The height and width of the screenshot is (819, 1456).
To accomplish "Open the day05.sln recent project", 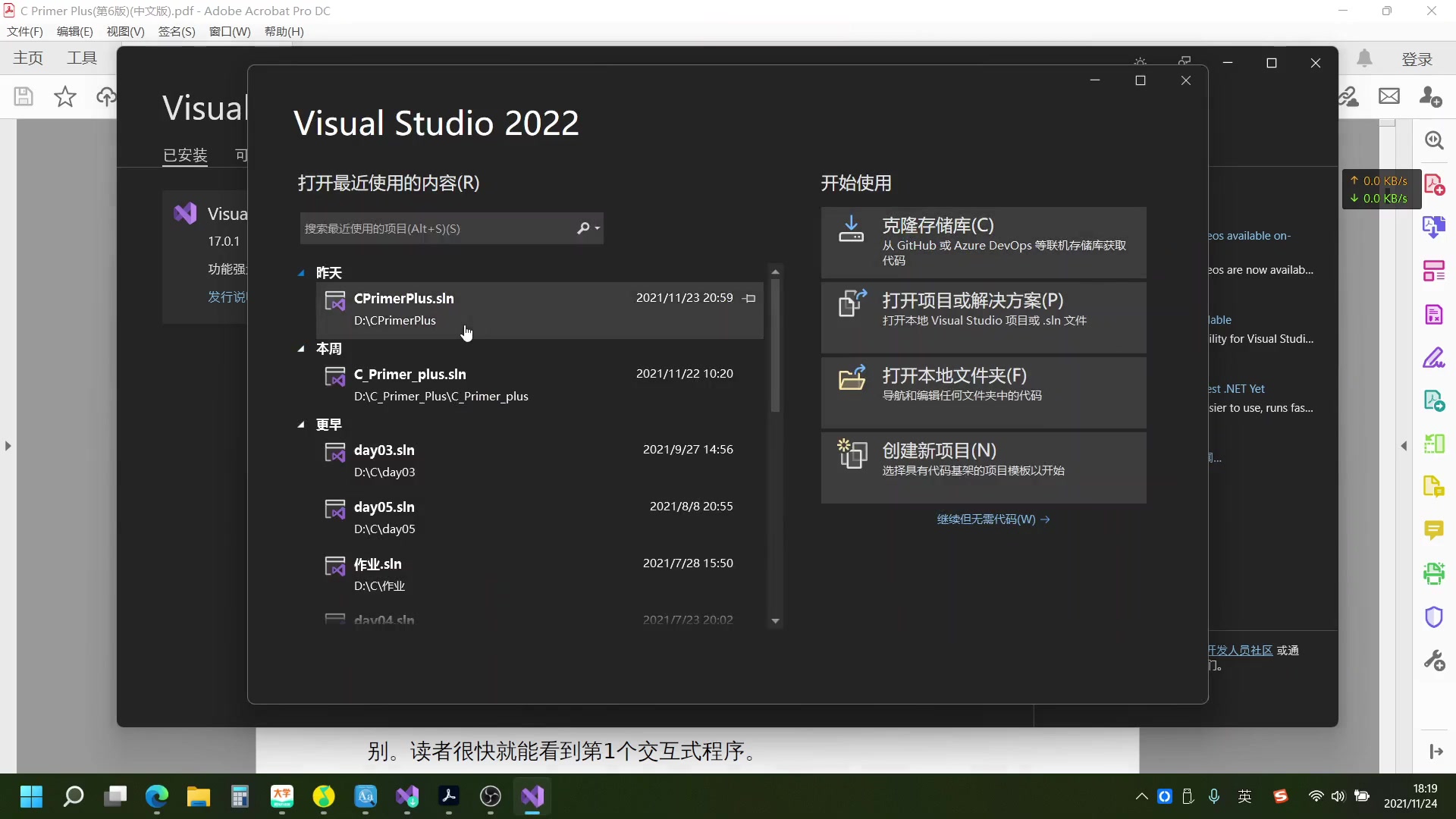I will (539, 518).
